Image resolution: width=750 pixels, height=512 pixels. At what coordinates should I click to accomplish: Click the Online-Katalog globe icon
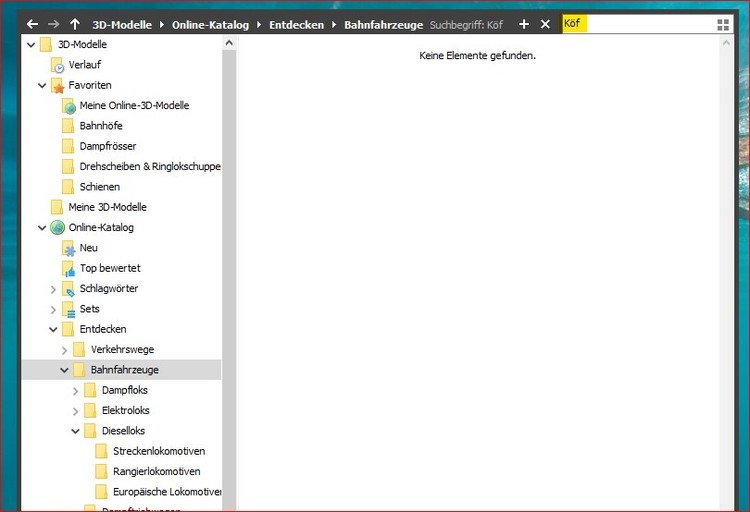point(57,227)
